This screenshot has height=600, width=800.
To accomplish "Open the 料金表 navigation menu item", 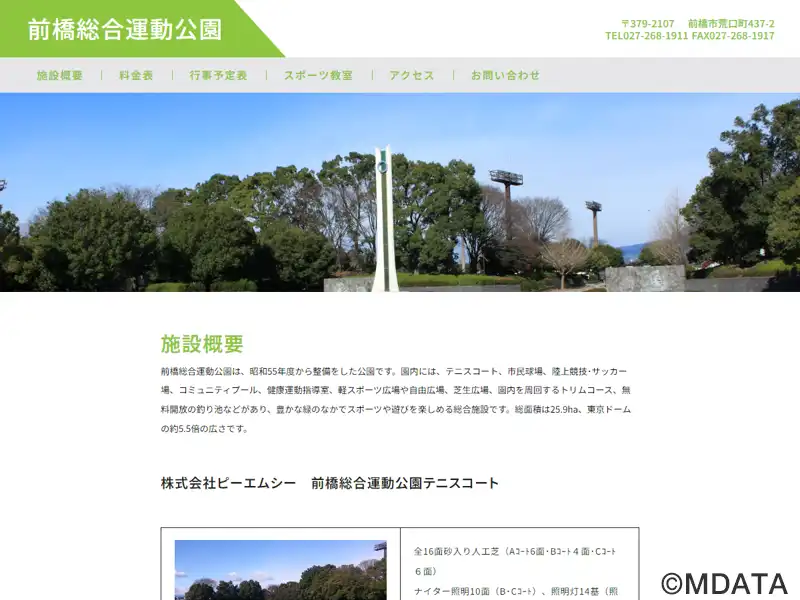I will (x=136, y=76).
